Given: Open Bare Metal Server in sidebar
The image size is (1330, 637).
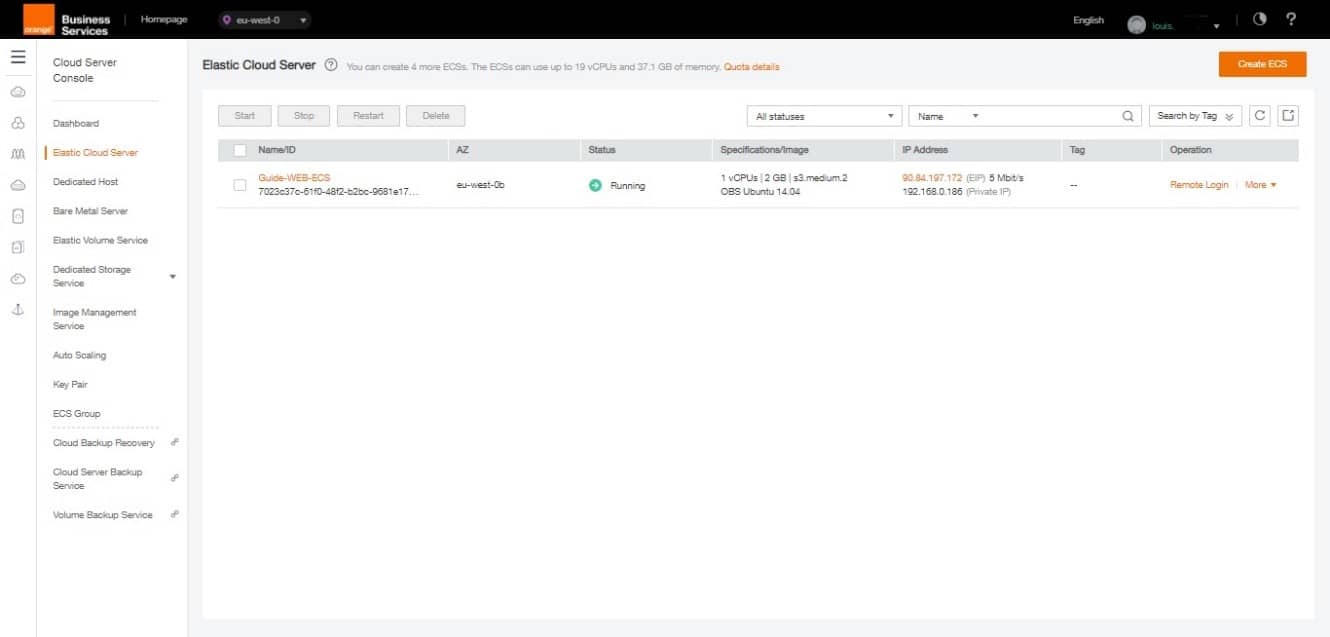Looking at the screenshot, I should click(x=90, y=211).
